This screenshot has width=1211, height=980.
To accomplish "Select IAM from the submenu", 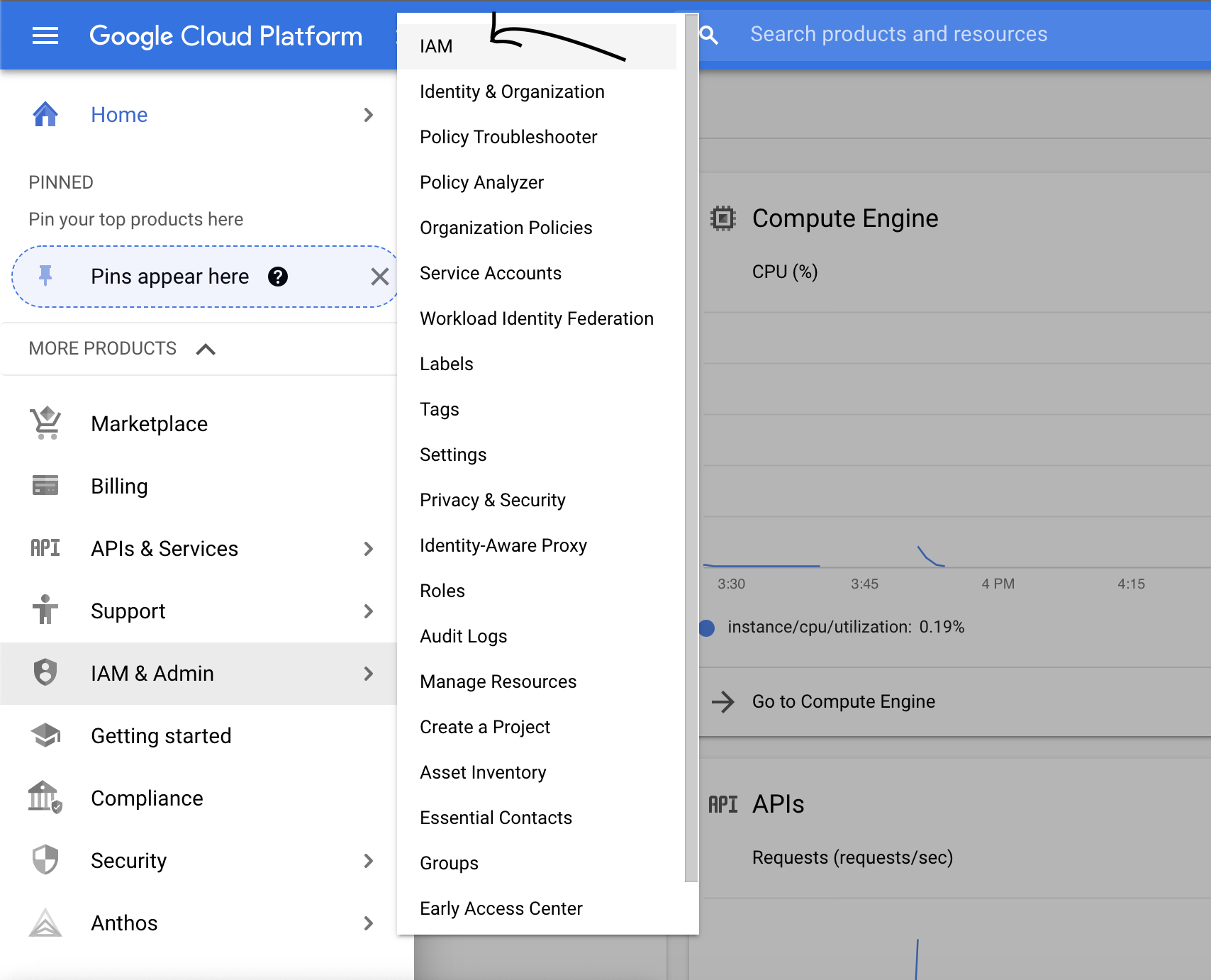I will click(436, 47).
